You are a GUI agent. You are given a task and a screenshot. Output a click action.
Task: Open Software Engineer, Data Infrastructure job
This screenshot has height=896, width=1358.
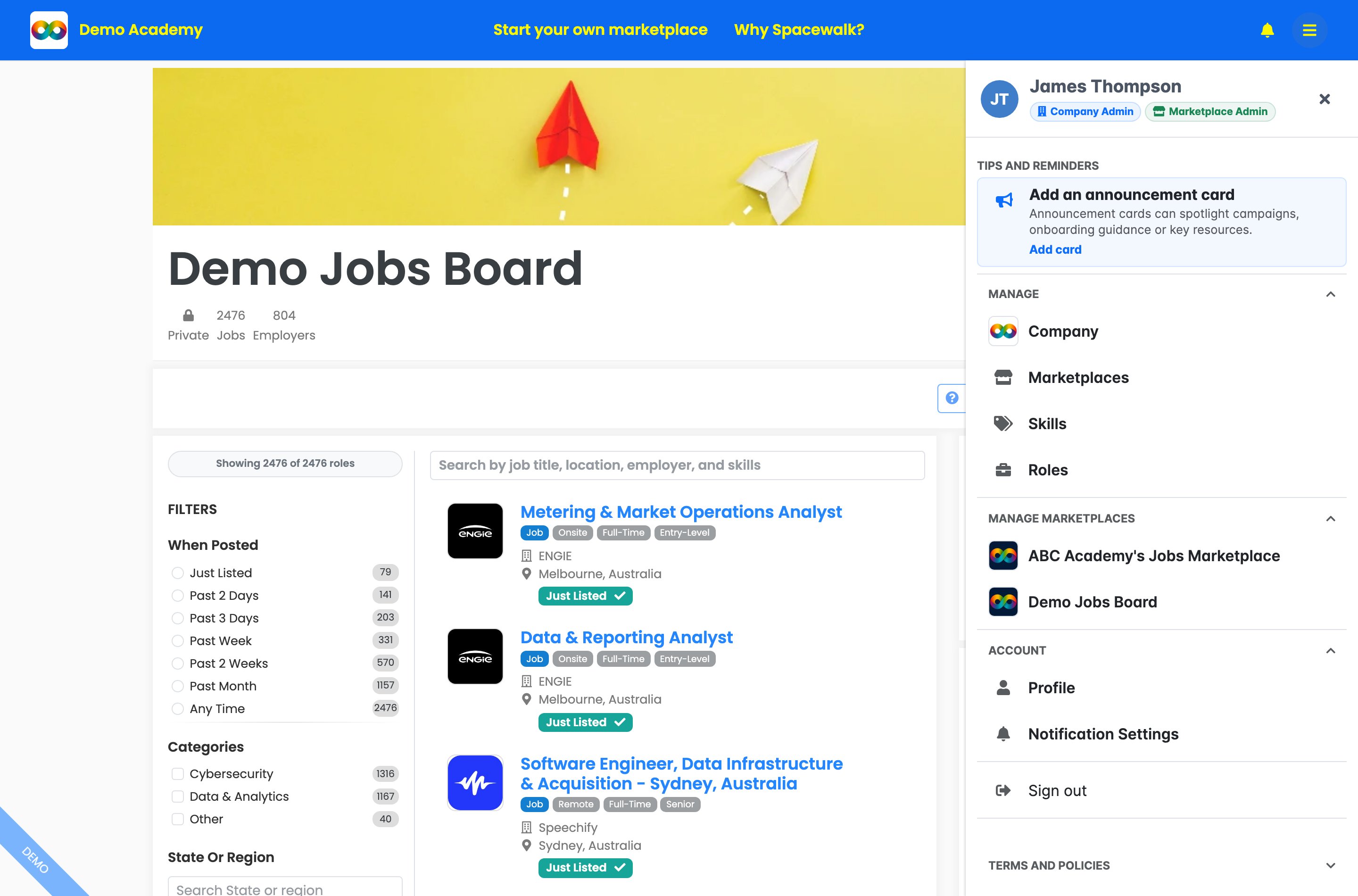[681, 773]
